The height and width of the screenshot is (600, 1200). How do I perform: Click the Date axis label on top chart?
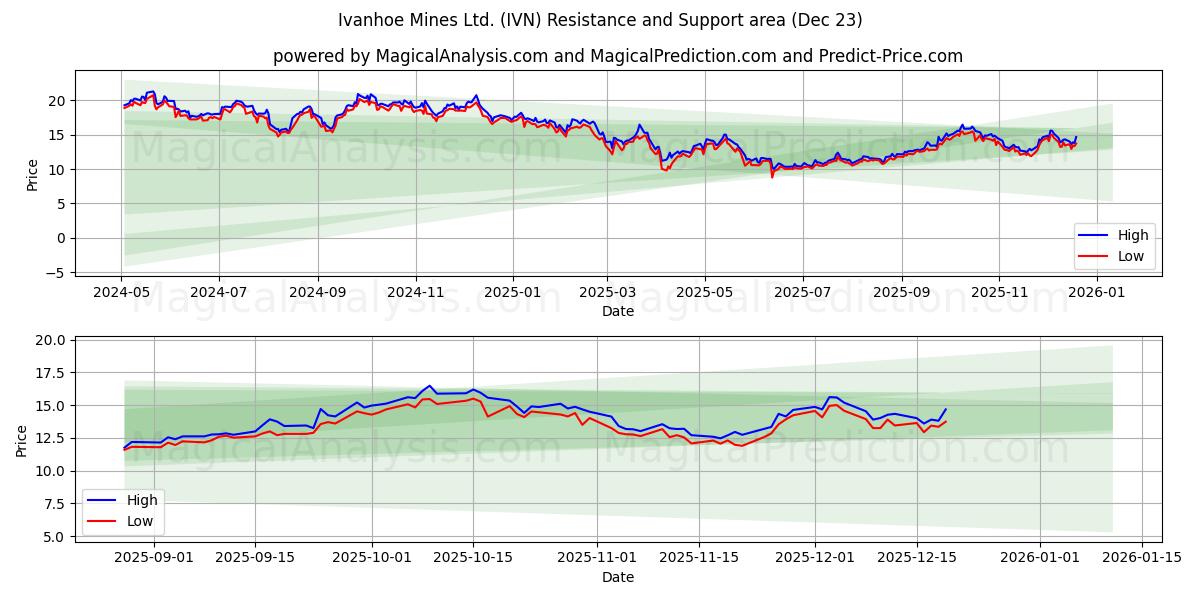618,312
